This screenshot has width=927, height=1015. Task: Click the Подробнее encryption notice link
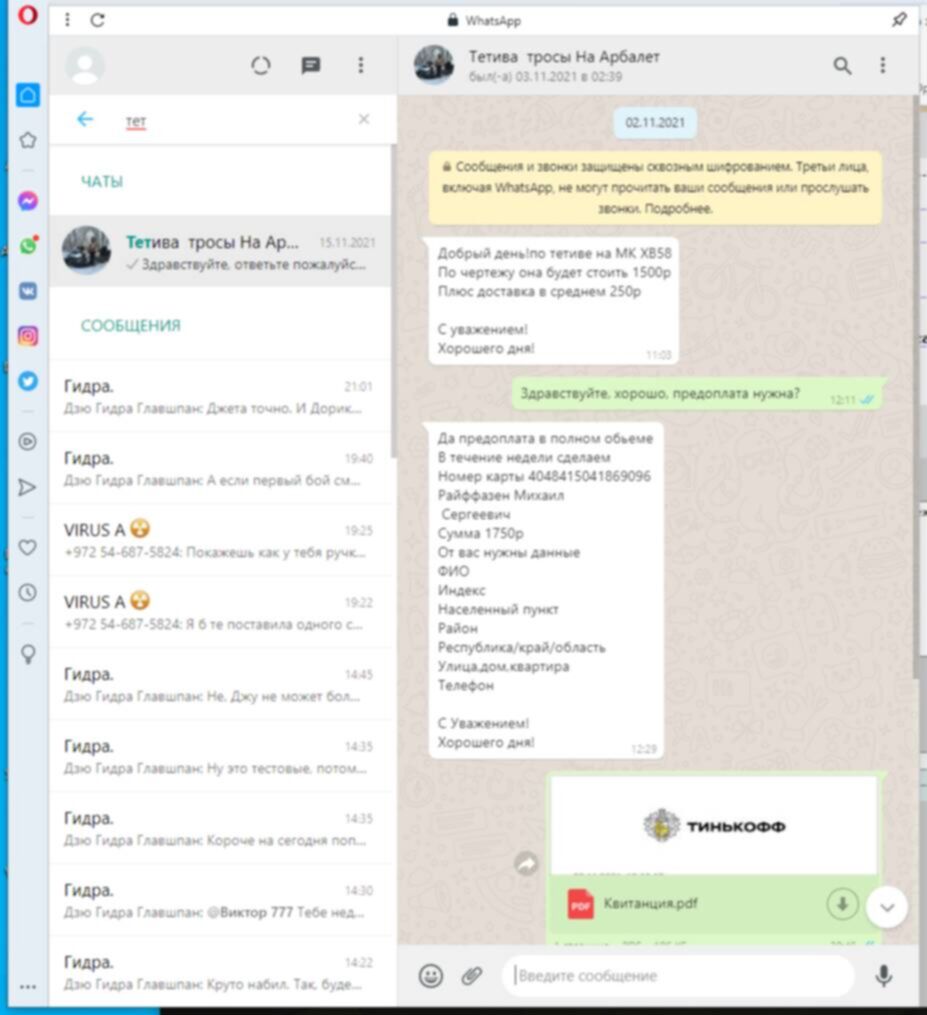coord(679,209)
